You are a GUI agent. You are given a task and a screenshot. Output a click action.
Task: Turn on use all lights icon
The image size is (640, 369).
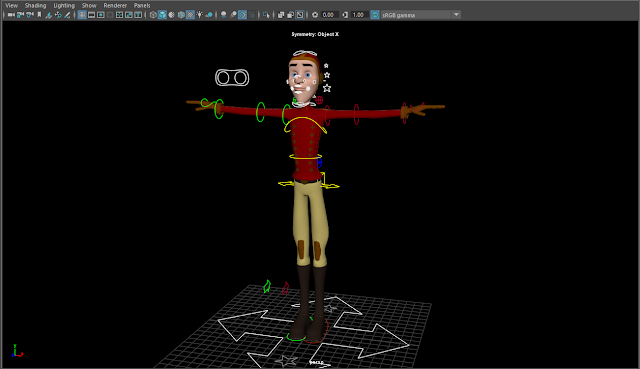[x=200, y=15]
